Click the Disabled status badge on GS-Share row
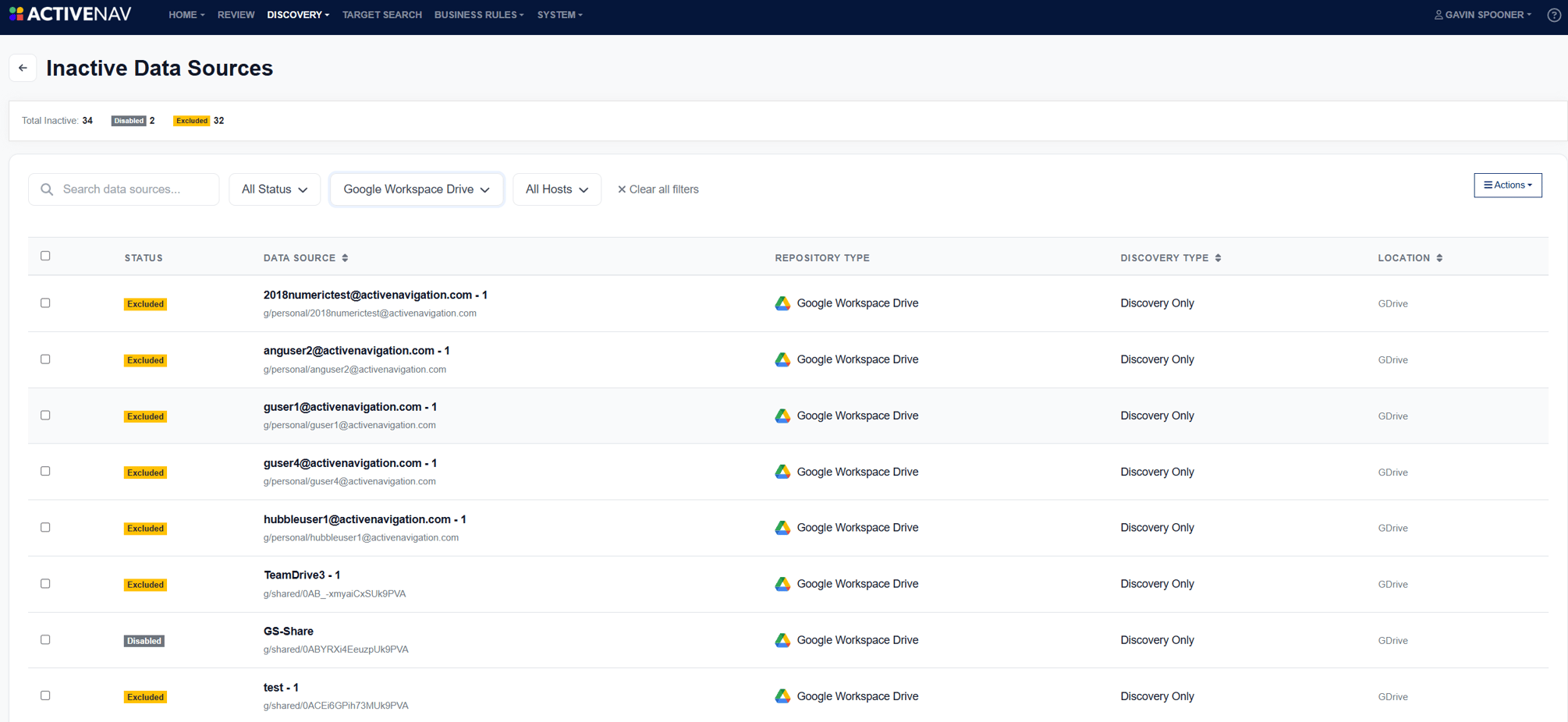The image size is (1568, 722). coord(144,641)
